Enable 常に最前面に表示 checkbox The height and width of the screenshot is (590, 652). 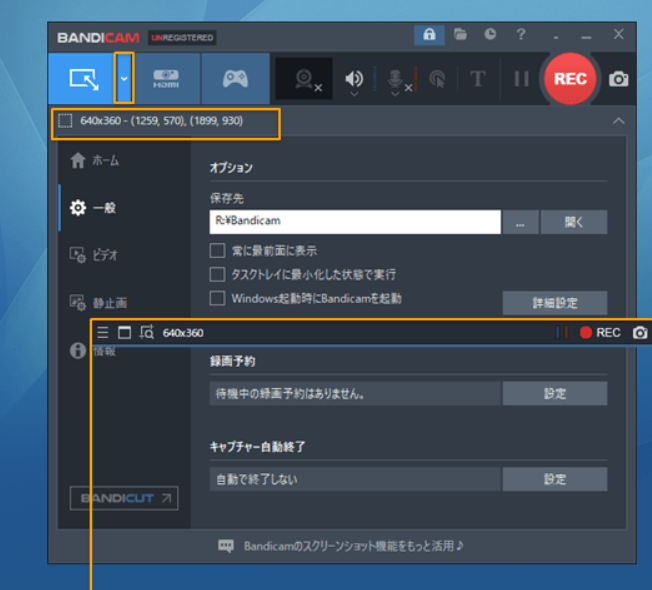point(217,251)
